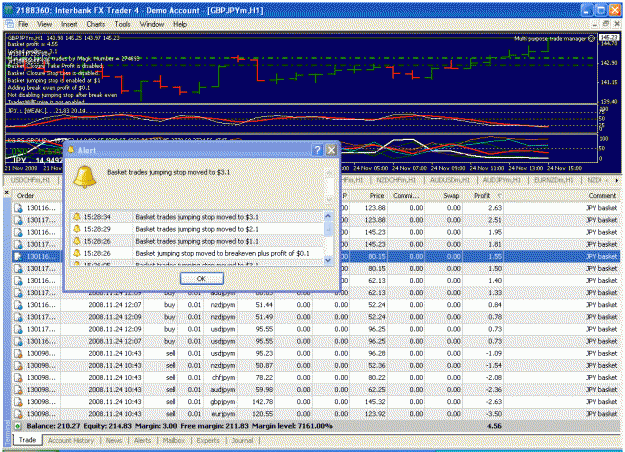This screenshot has width=625, height=452.
Task: Switch to the USDCHFm,H1 chart tab
Action: pos(30,180)
